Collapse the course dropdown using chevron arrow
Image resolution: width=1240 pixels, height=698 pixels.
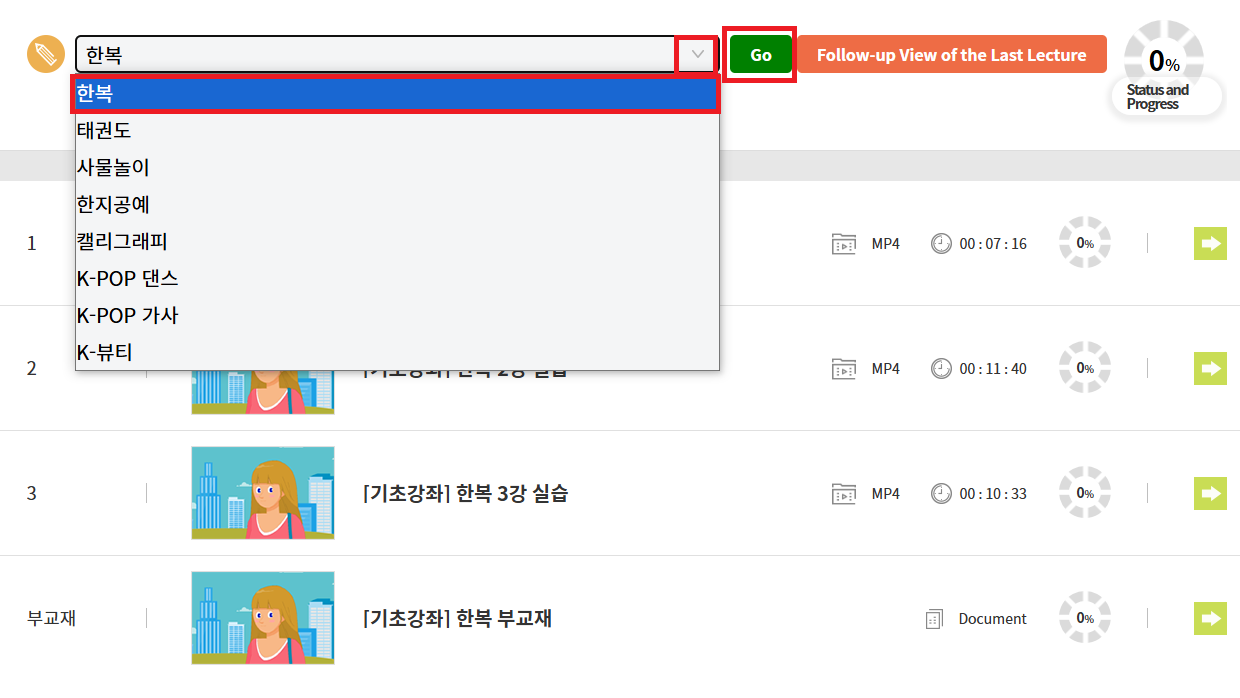coord(698,54)
